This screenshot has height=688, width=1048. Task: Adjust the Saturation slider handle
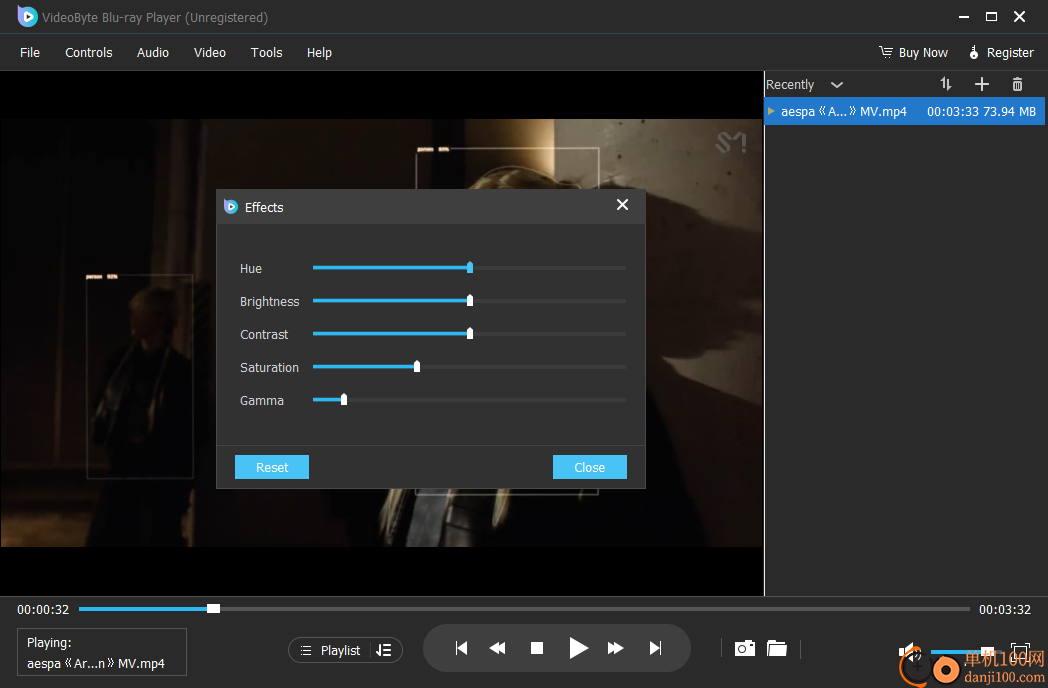417,366
